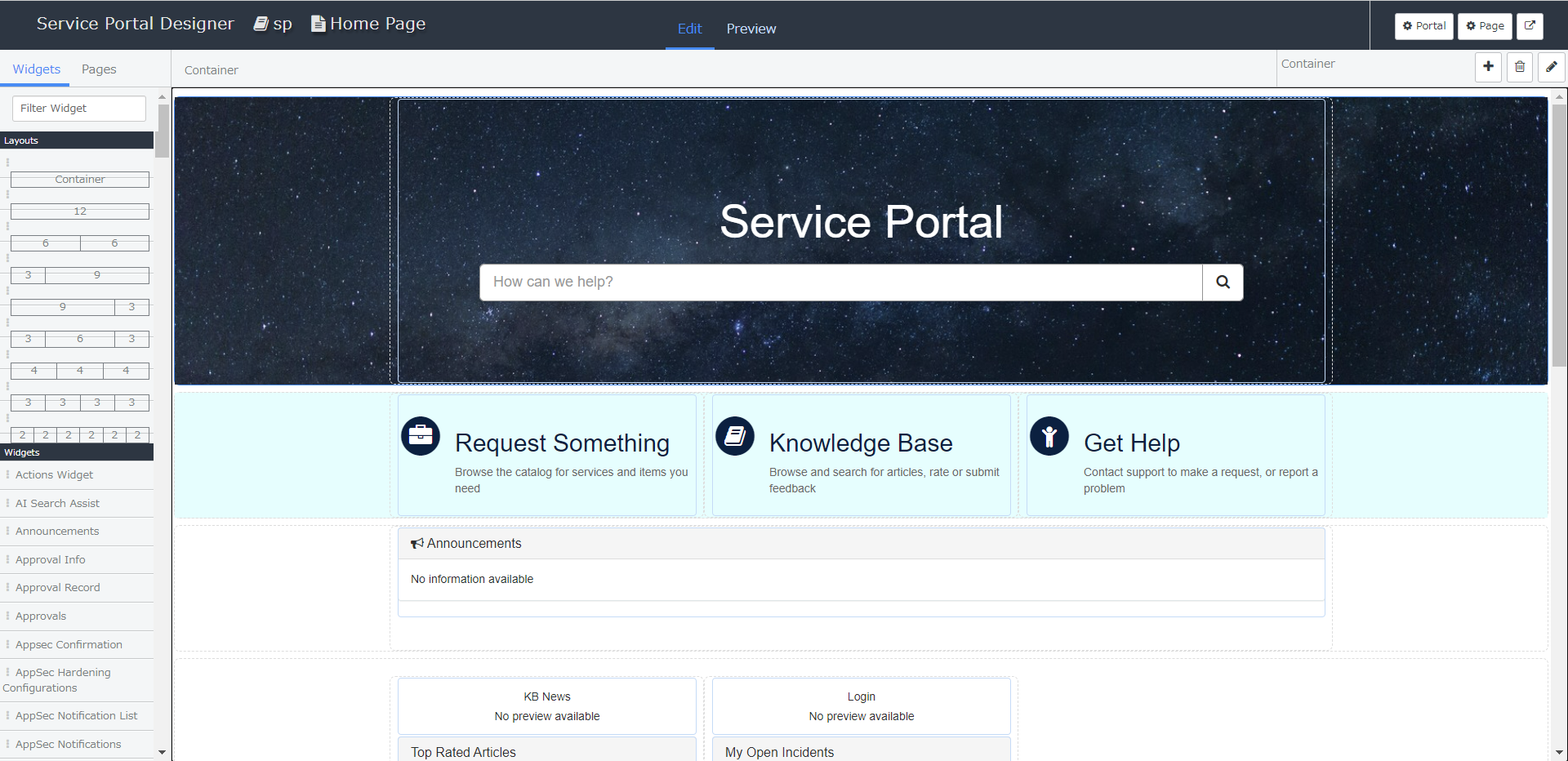Click the pencil icon to edit the Container
The height and width of the screenshot is (761, 1568).
[x=1551, y=67]
